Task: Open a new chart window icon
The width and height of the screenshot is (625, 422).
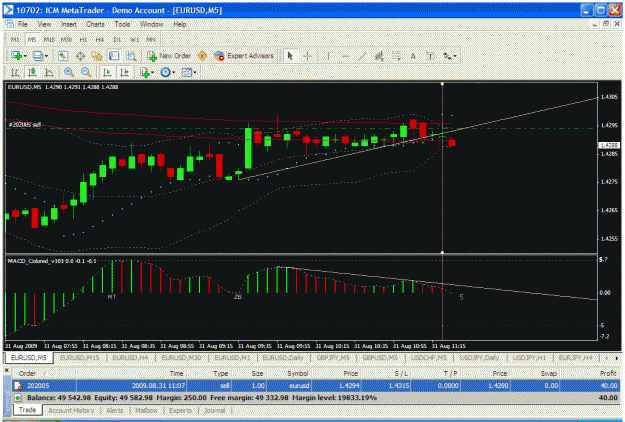Action: coord(16,56)
